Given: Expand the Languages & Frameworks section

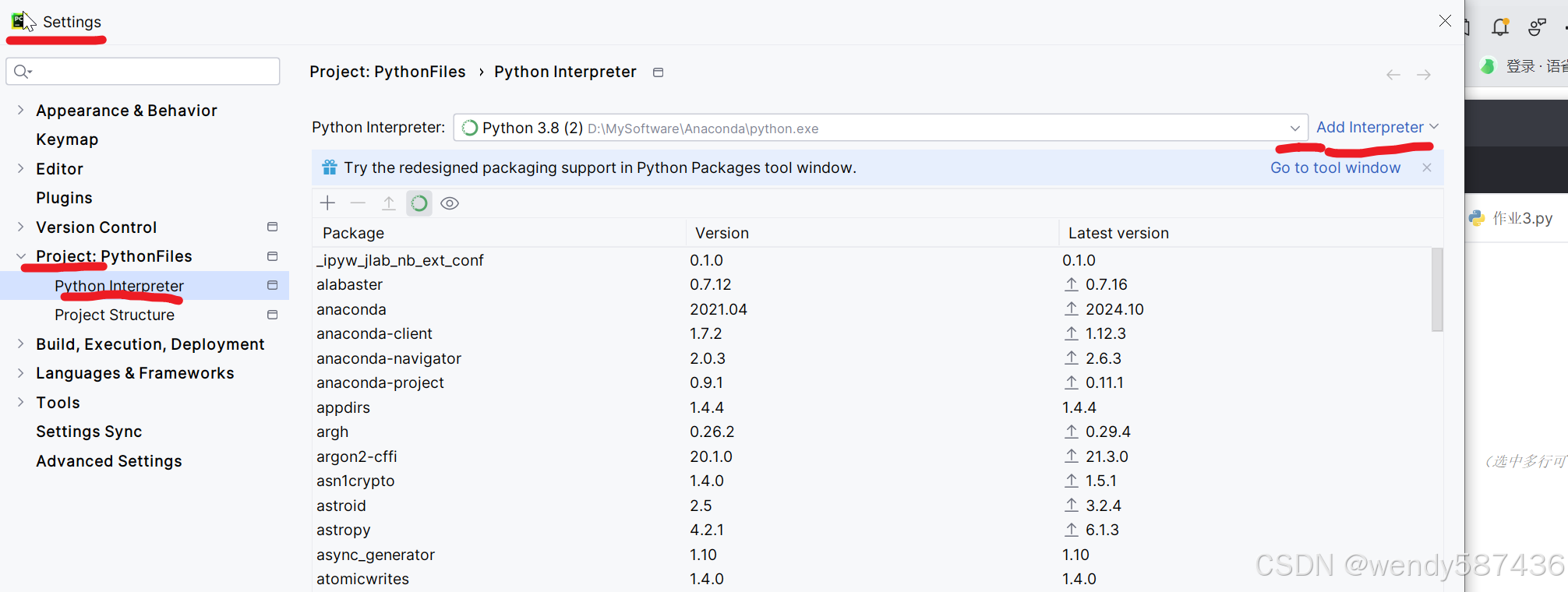Looking at the screenshot, I should tap(20, 373).
